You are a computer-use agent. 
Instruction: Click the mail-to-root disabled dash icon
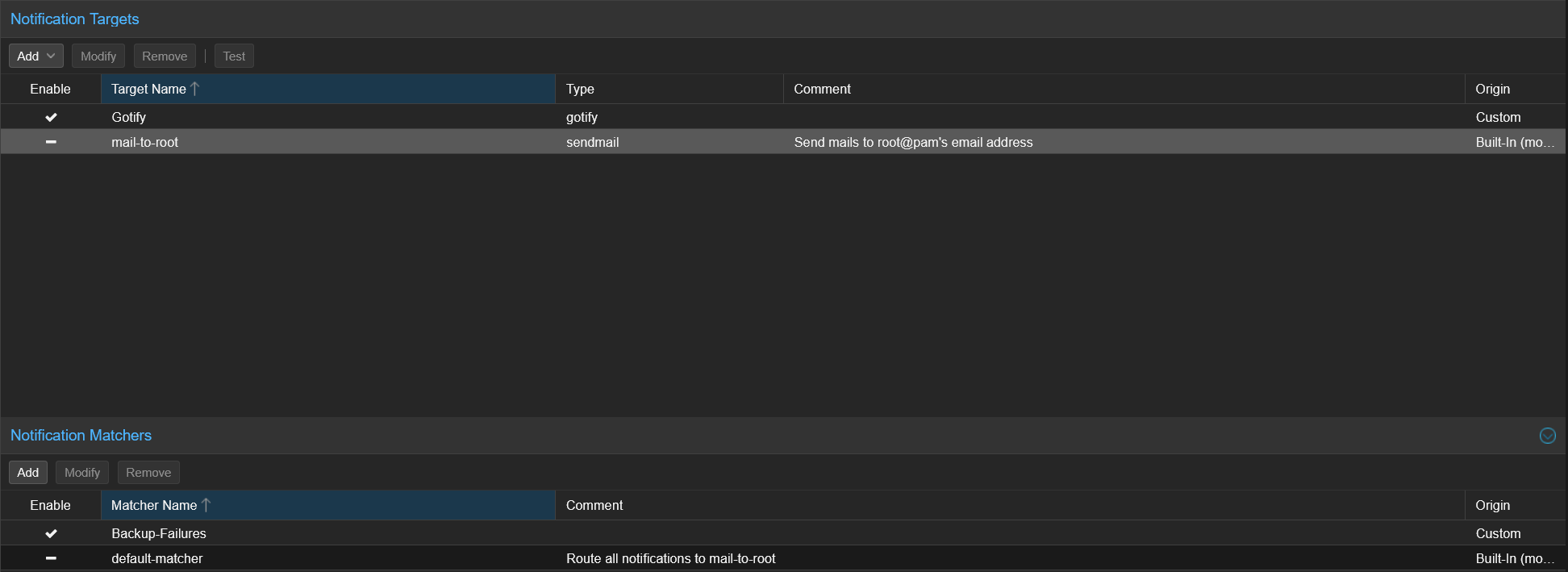(x=51, y=142)
